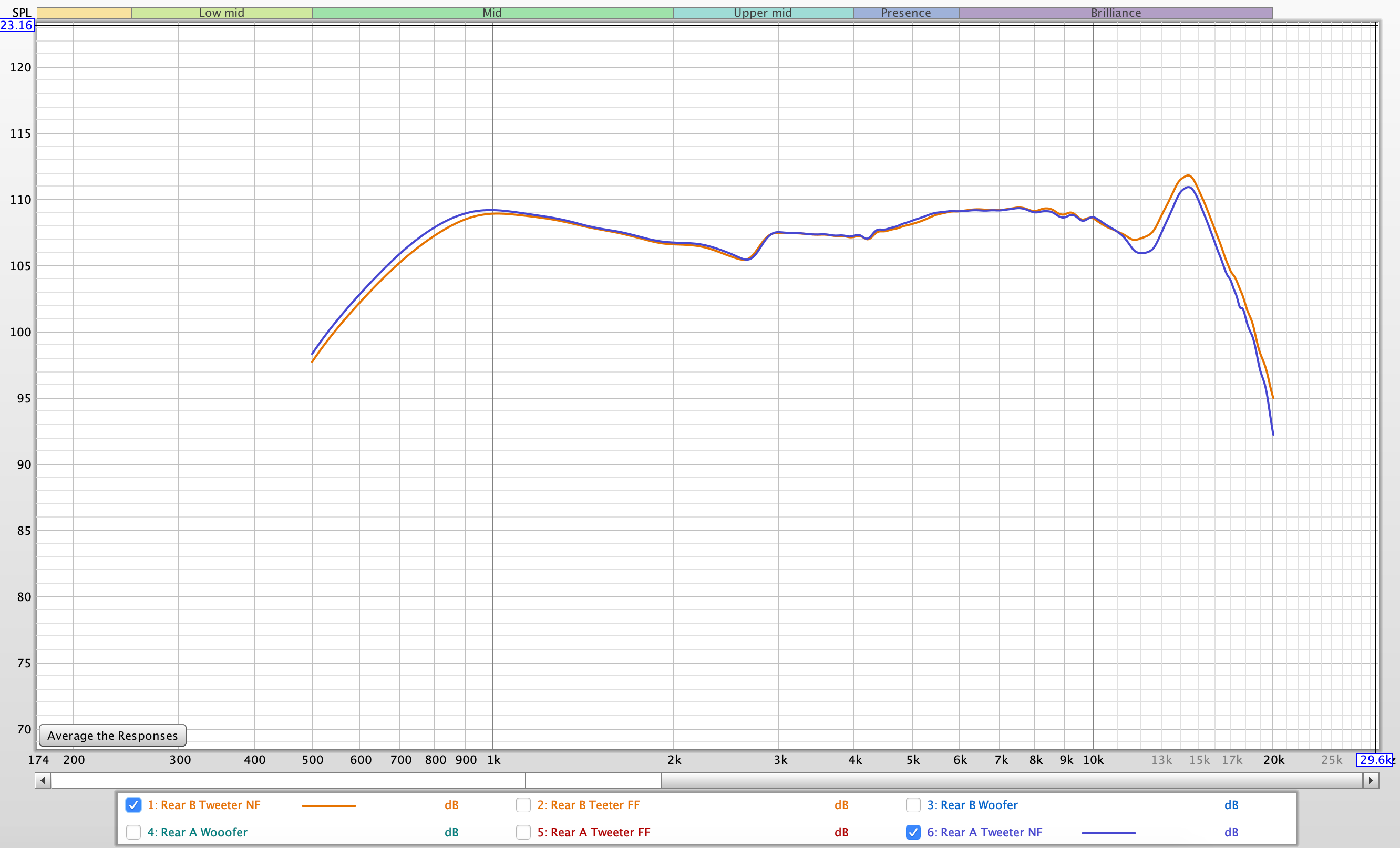1400x848 pixels.
Task: Click the '4: Rear A Wooofer' legend text
Action: [197, 832]
